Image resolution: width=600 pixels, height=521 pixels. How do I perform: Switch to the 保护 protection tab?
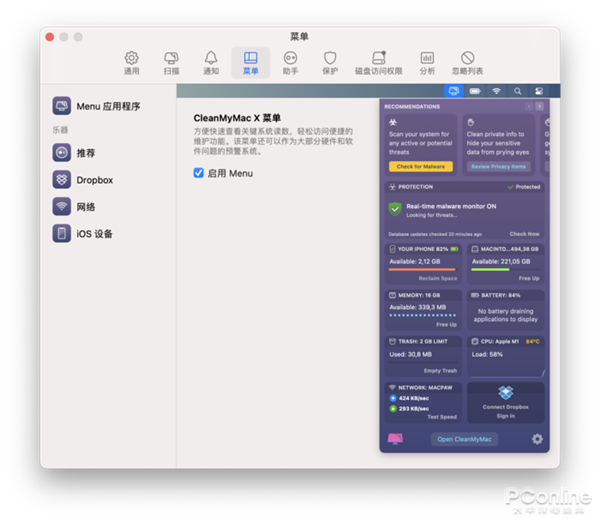[330, 63]
